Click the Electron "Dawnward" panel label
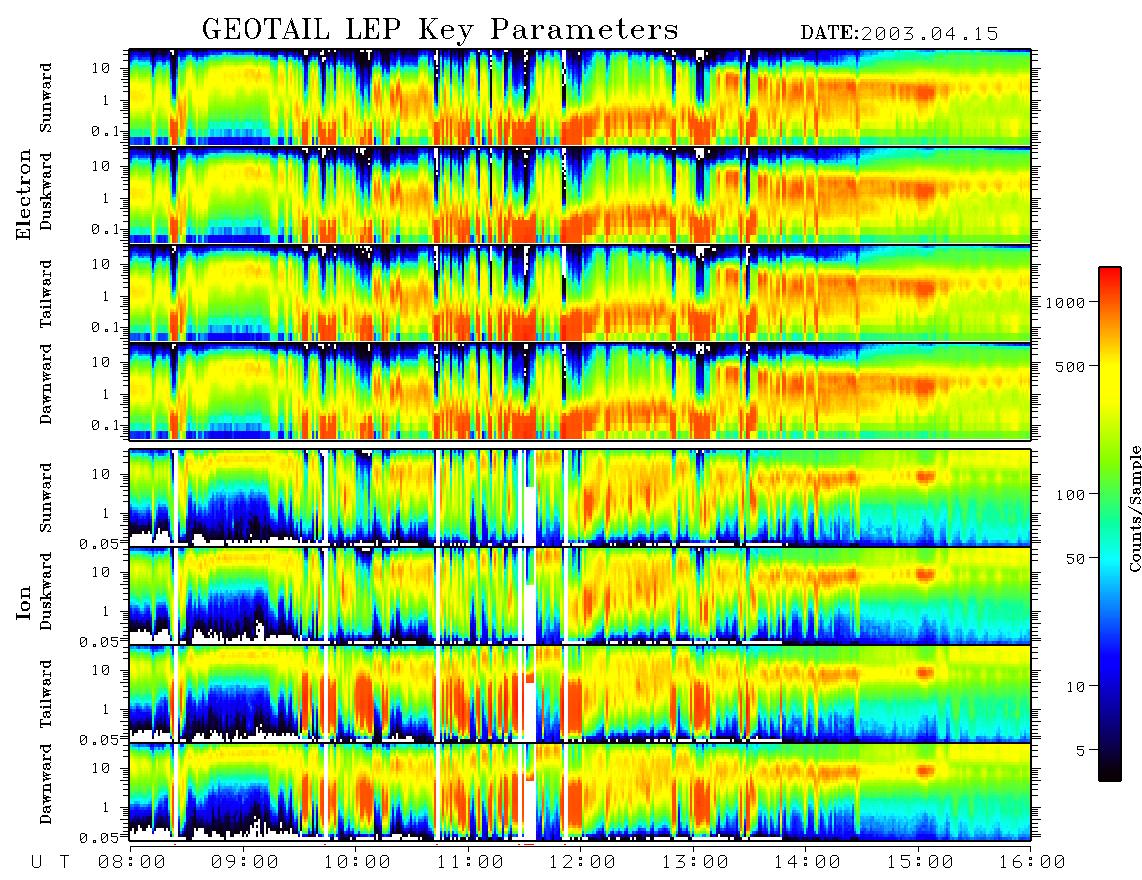Image resolution: width=1142 pixels, height=880 pixels. 46,384
